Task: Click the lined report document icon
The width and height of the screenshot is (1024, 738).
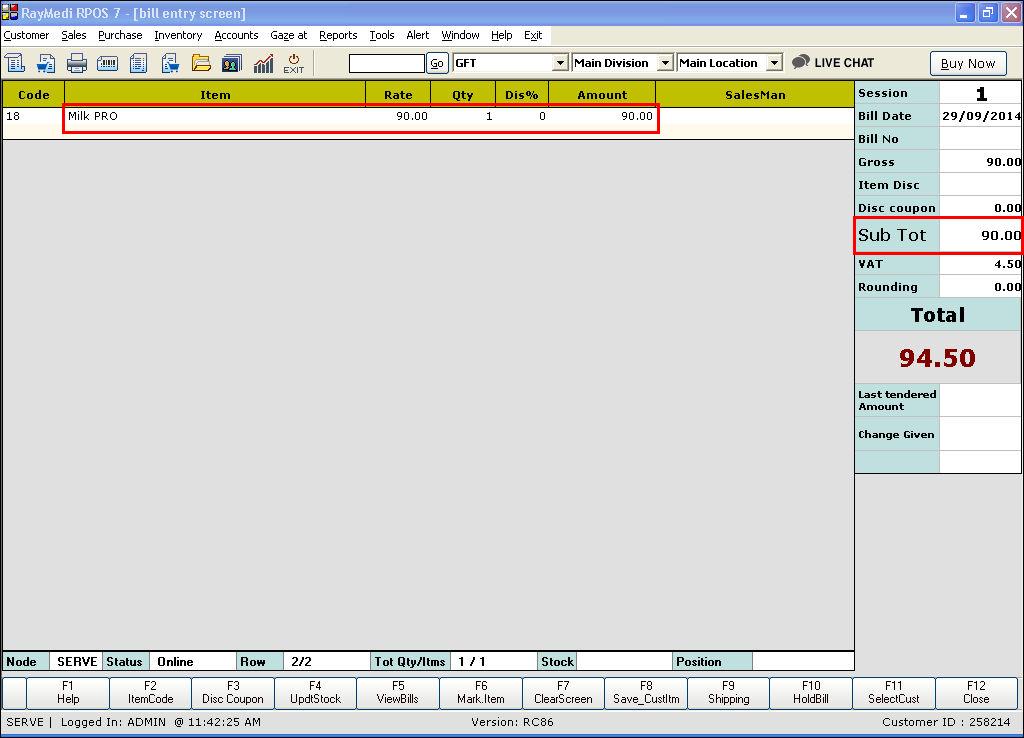Action: [138, 63]
